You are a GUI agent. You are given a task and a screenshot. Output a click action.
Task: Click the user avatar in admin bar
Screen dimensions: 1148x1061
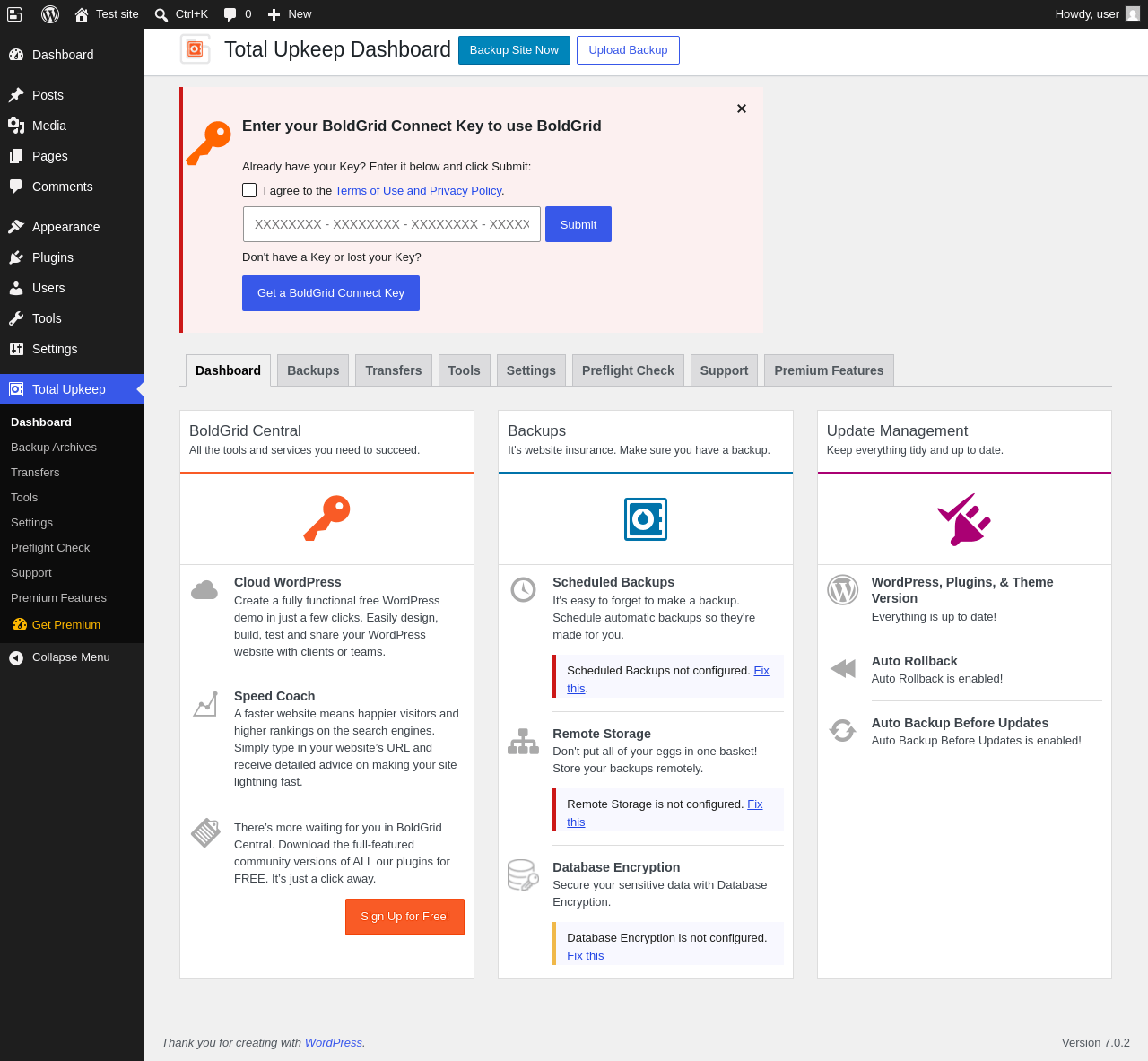coord(1133,13)
